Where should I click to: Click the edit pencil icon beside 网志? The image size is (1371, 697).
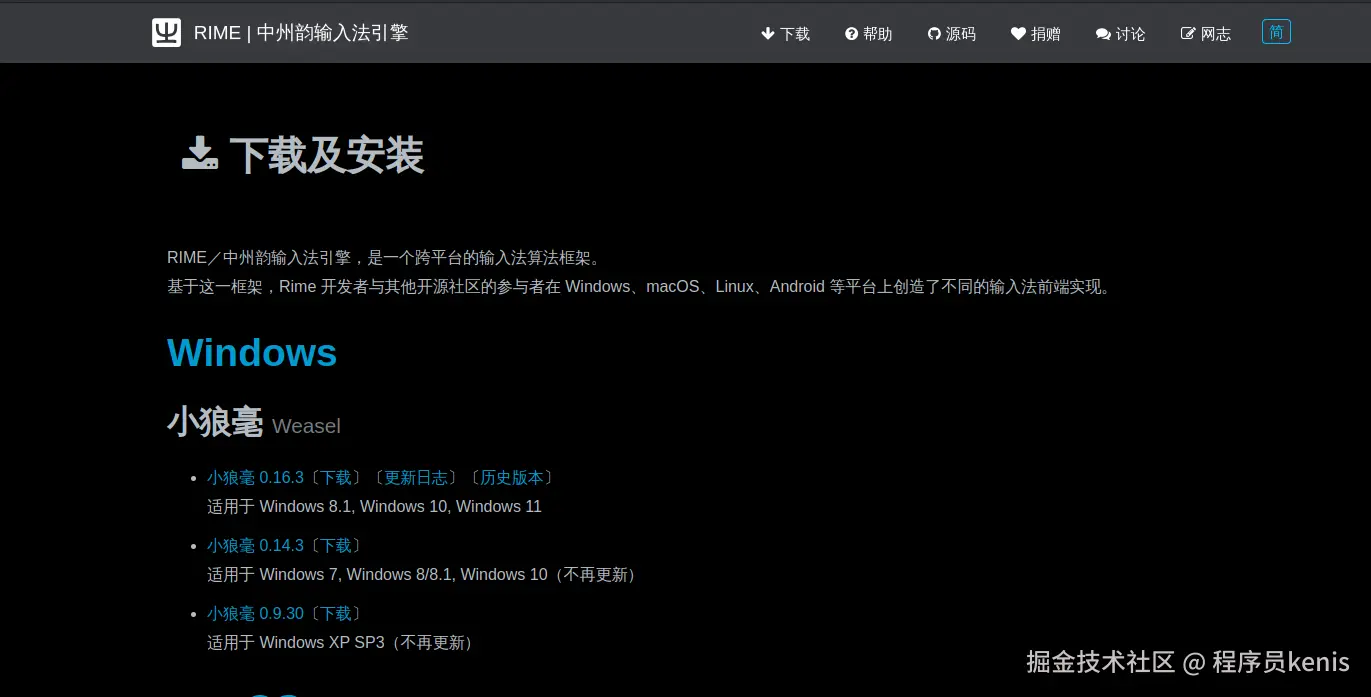[1188, 34]
